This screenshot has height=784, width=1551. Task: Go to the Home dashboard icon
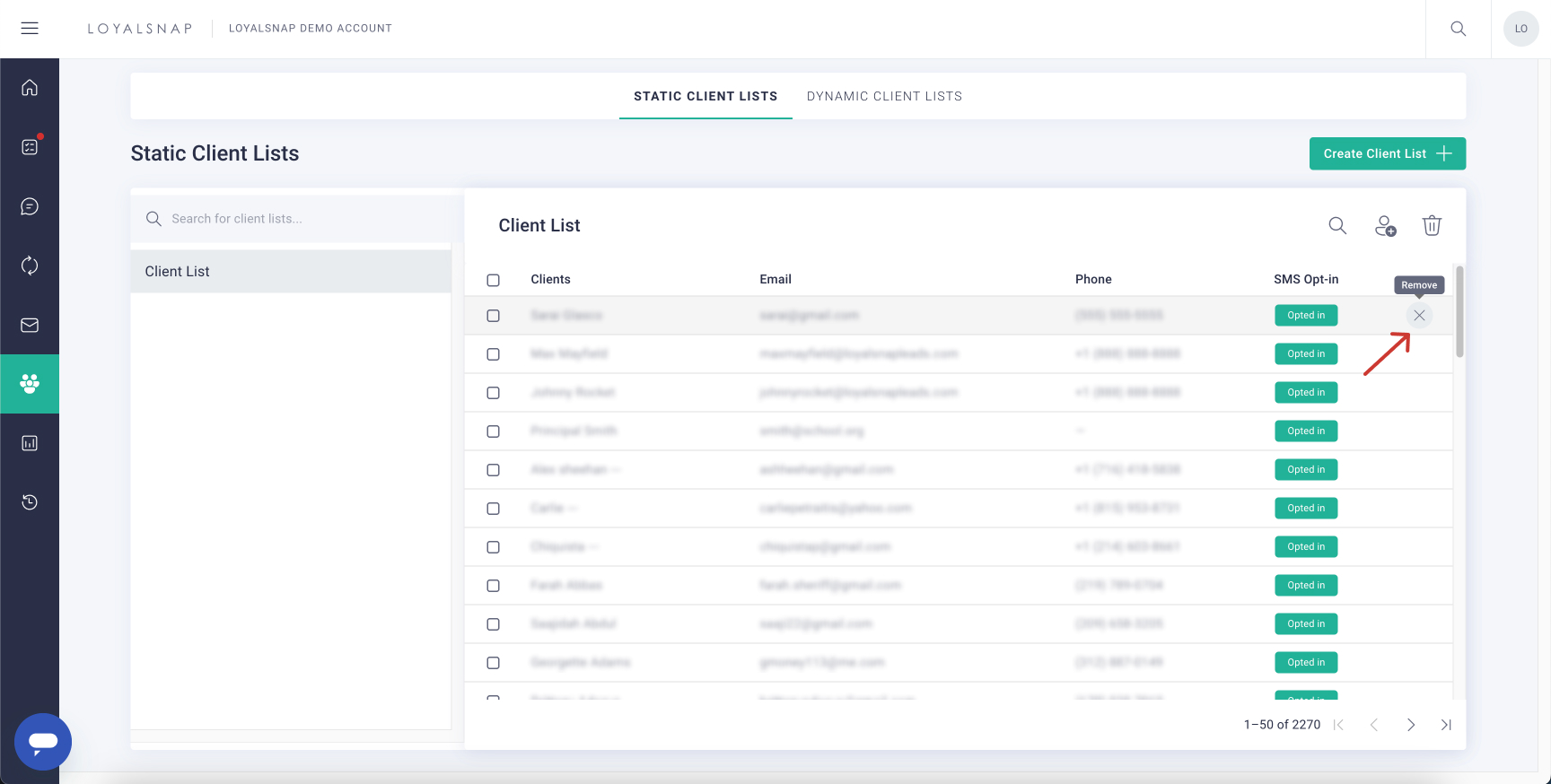coord(30,88)
